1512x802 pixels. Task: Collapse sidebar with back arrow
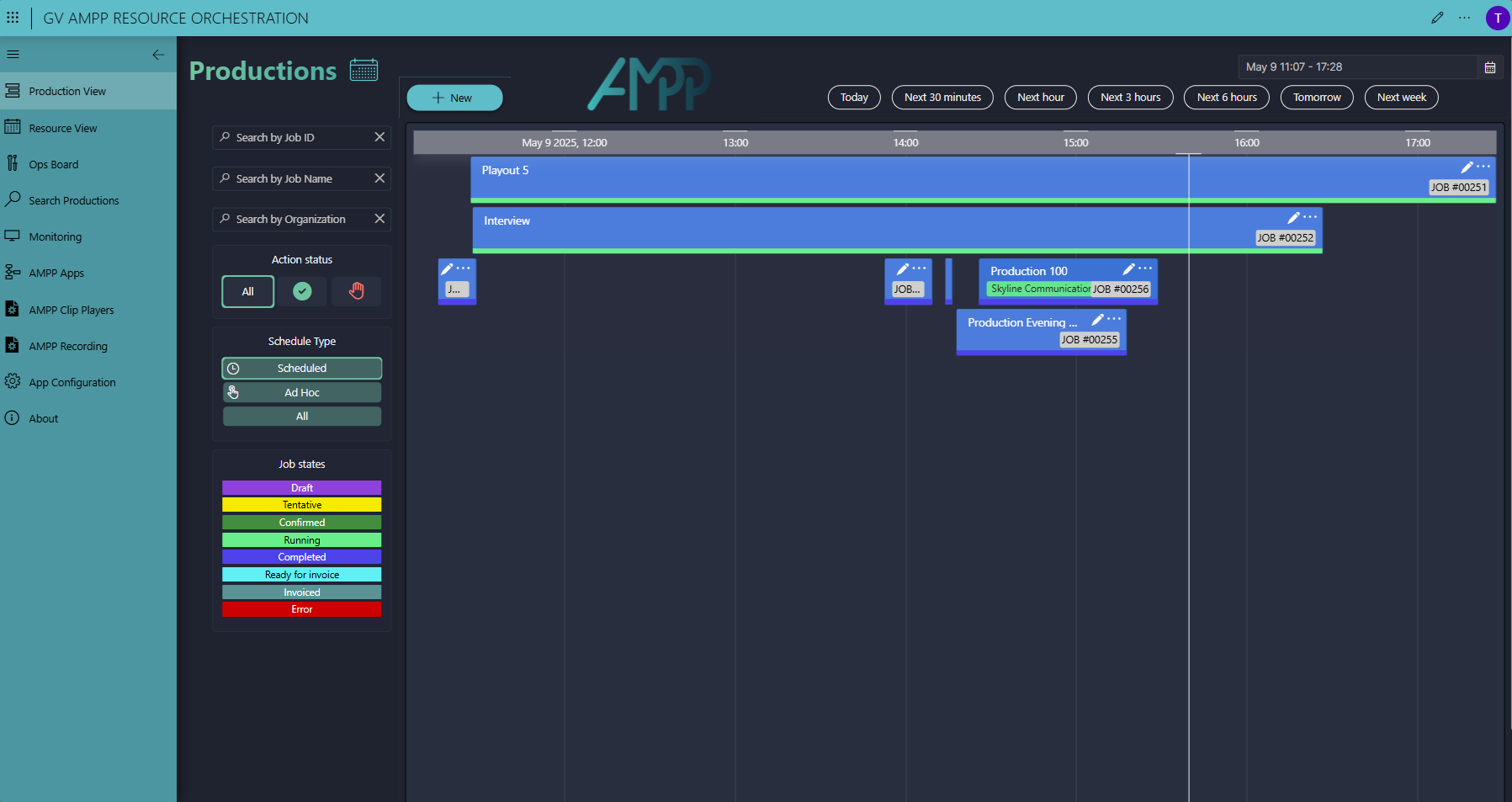tap(158, 55)
